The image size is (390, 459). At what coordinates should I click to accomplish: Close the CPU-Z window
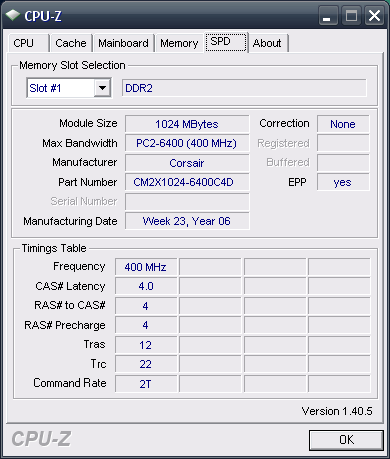tap(375, 15)
